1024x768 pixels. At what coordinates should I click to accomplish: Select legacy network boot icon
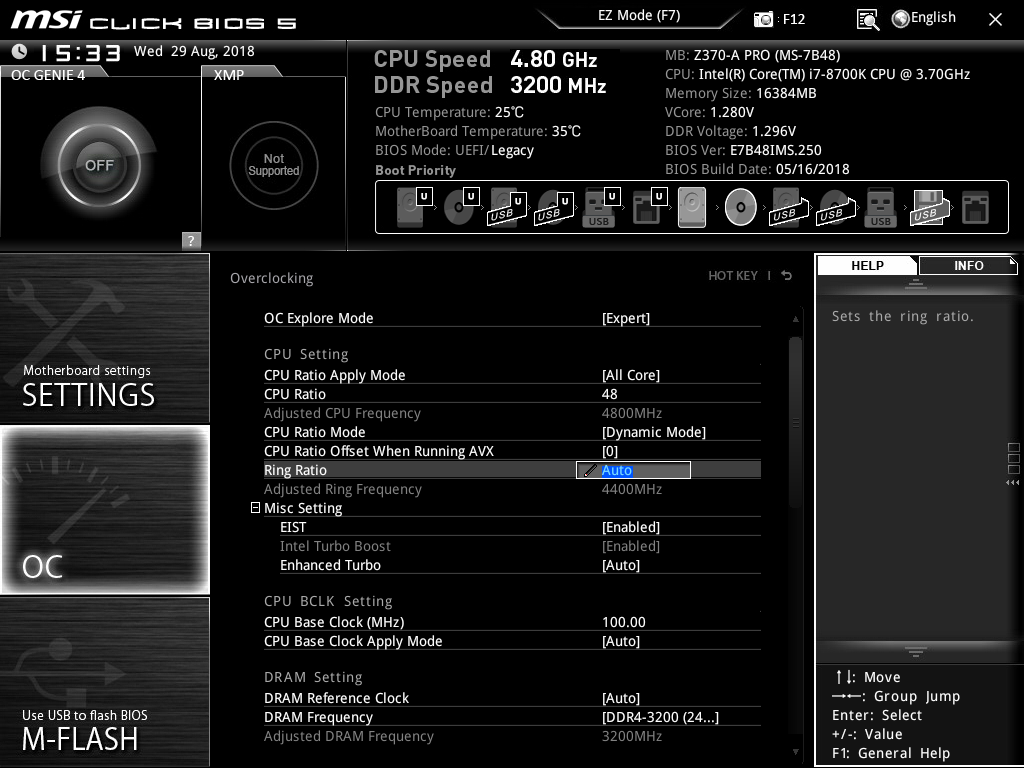(x=975, y=207)
